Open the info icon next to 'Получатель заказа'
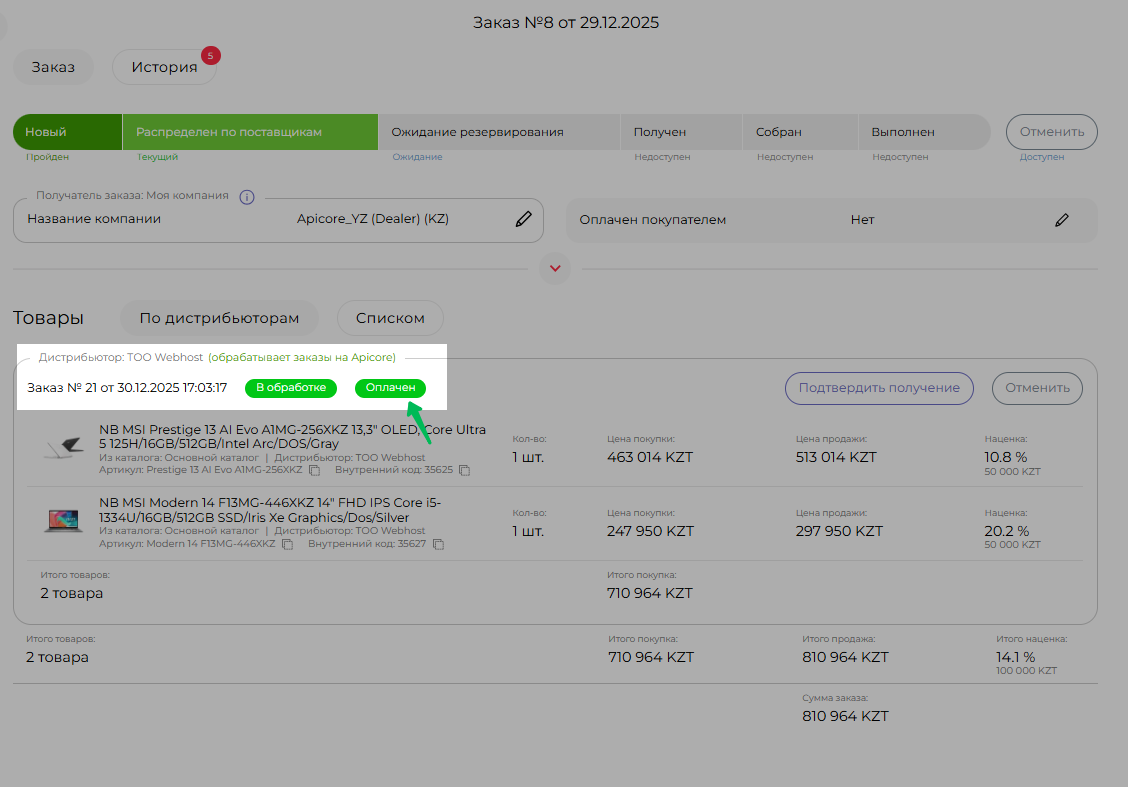Screen dimensions: 1128x787 [247, 197]
